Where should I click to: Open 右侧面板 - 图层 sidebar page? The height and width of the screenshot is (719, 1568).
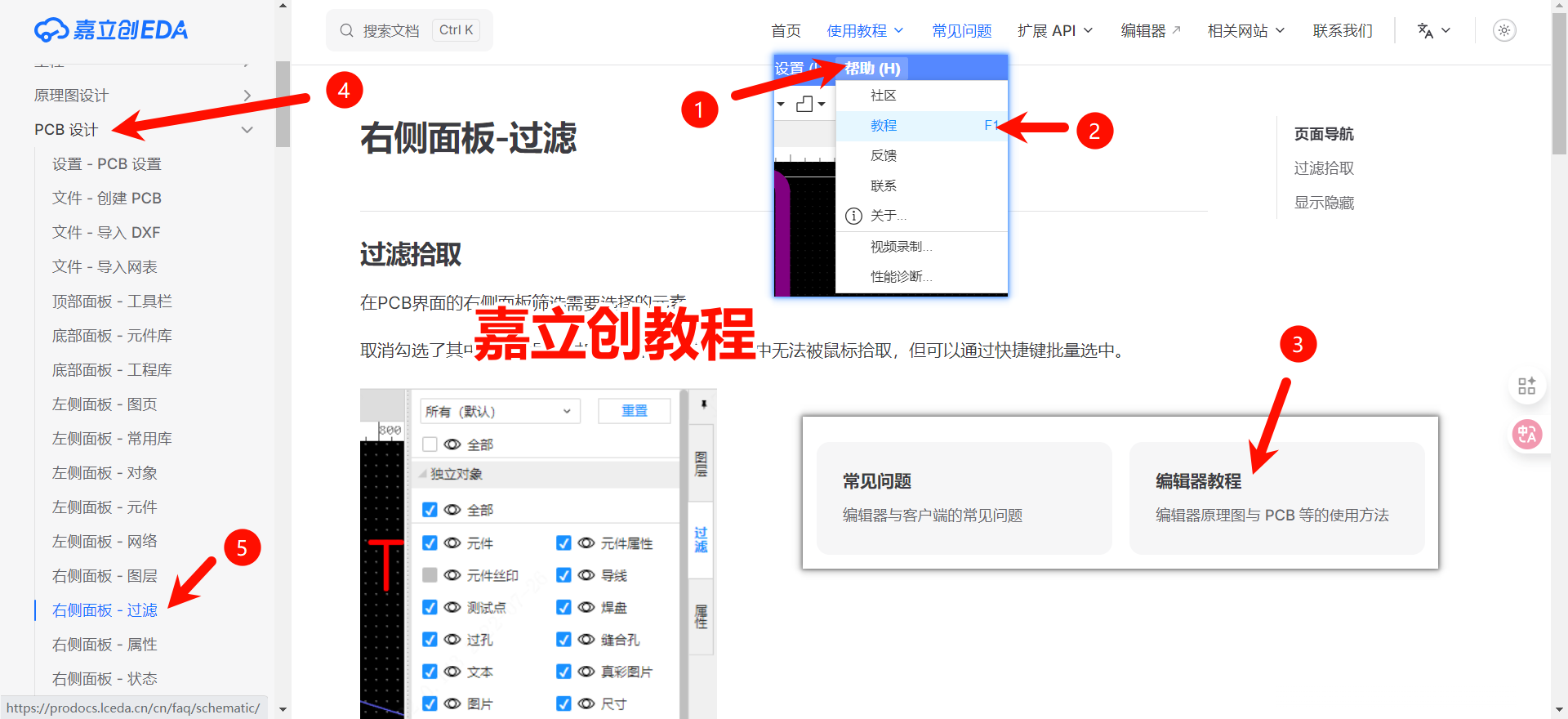[105, 576]
